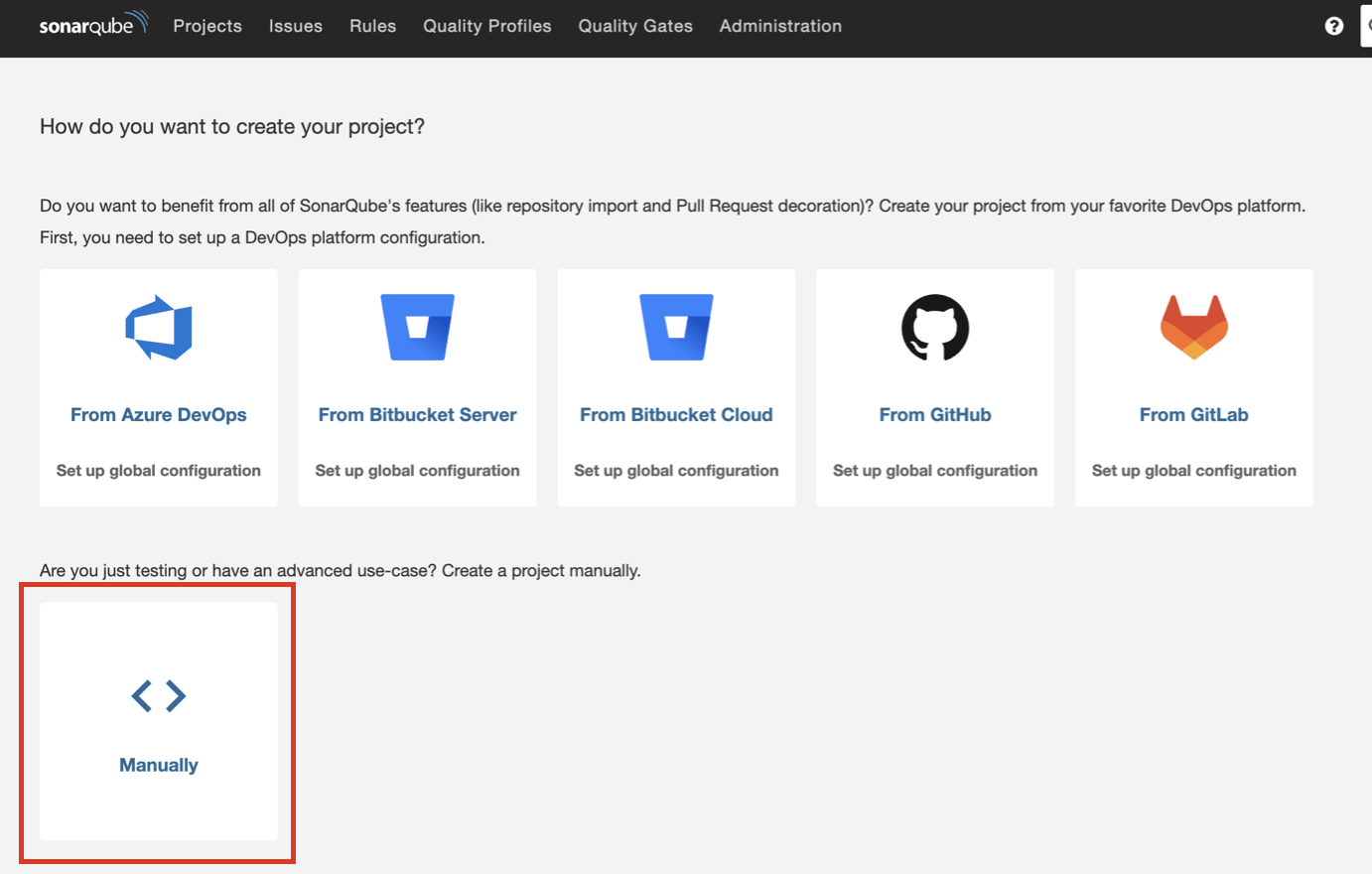Click the SonarQube logo
Viewport: 1372px width, 874px height.
point(92,24)
